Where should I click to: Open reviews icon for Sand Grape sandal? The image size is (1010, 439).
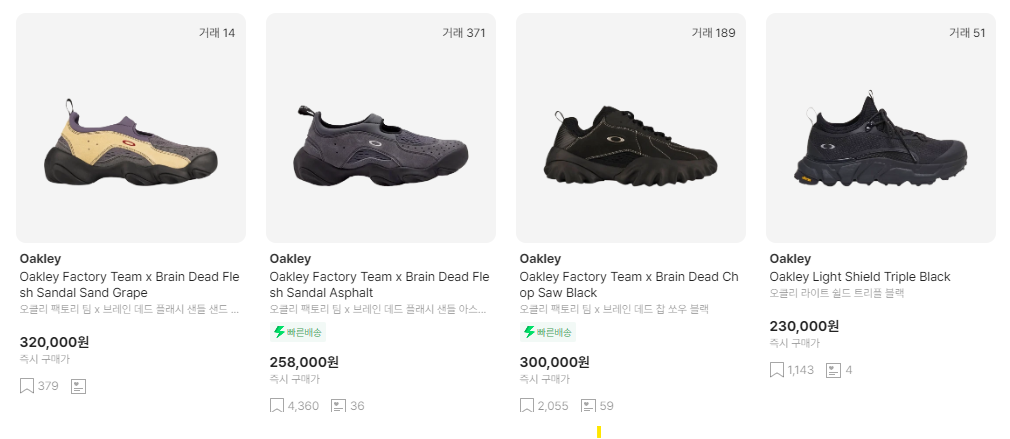click(78, 386)
